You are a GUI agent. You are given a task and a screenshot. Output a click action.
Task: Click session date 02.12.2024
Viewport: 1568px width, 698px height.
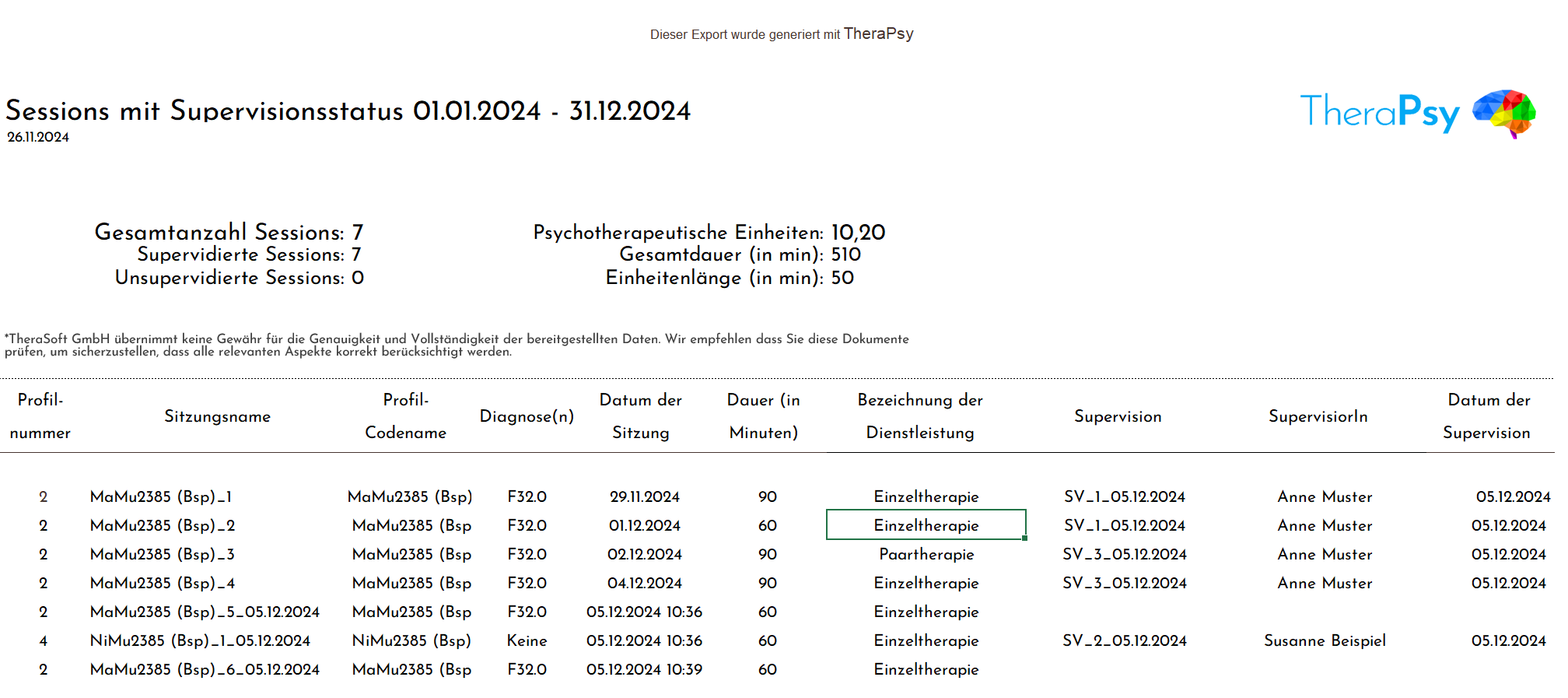(x=645, y=555)
